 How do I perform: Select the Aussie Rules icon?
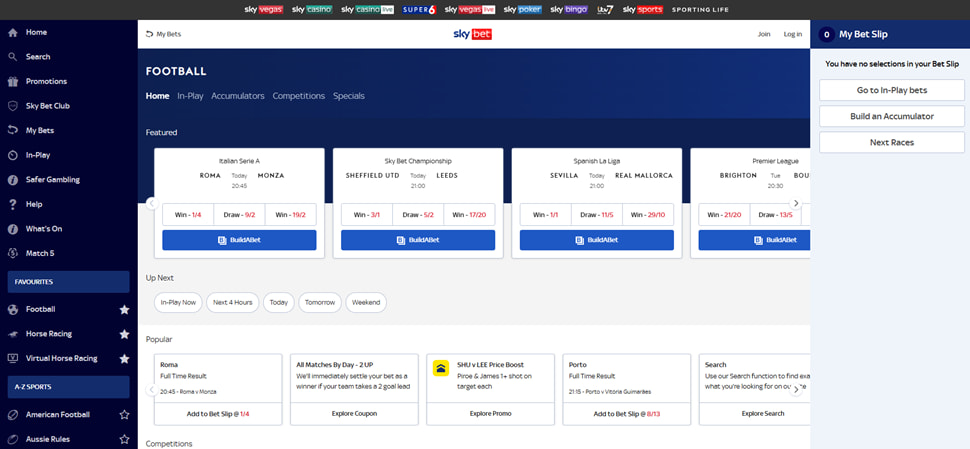point(12,439)
